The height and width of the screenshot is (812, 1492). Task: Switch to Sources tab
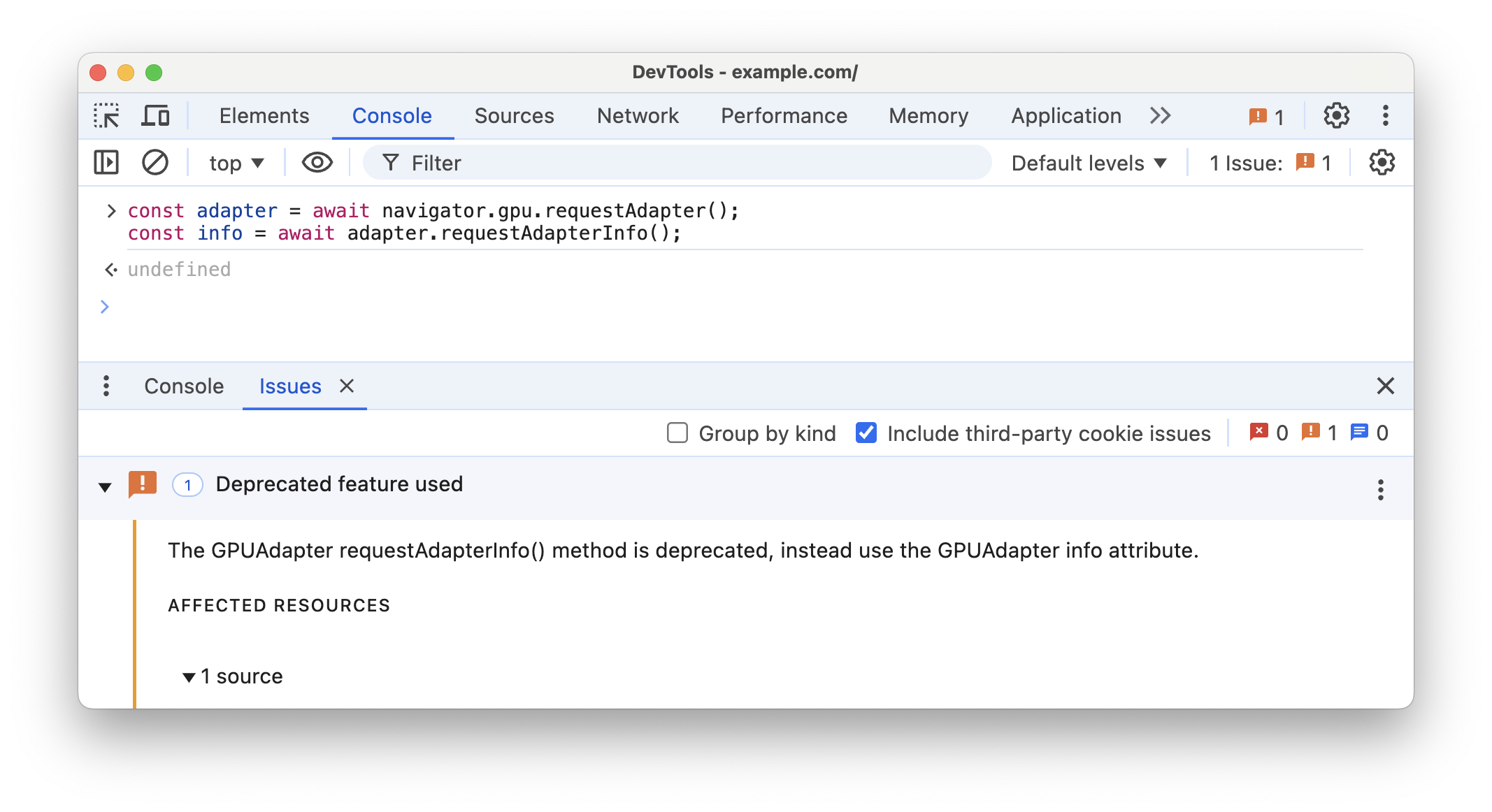click(x=515, y=115)
